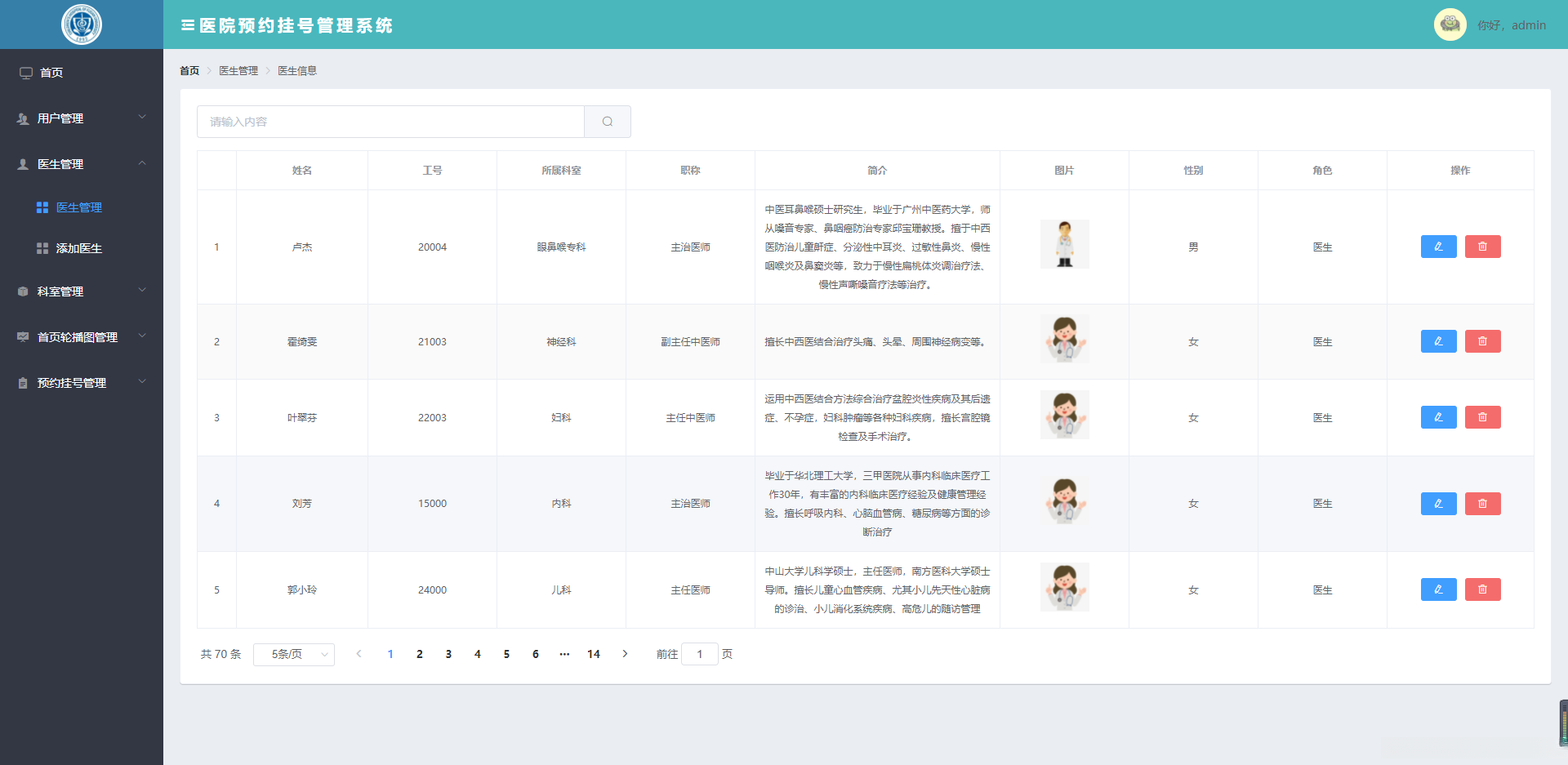Screen dimensions: 1568x765
Task: Select 添加医生 in the sidebar
Action: 78,248
